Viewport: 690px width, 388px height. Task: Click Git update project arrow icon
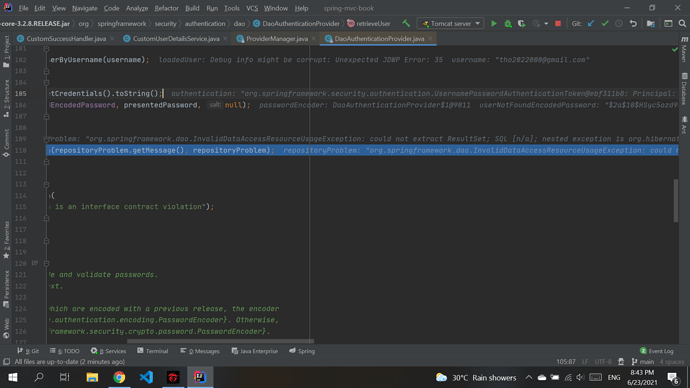coord(591,24)
